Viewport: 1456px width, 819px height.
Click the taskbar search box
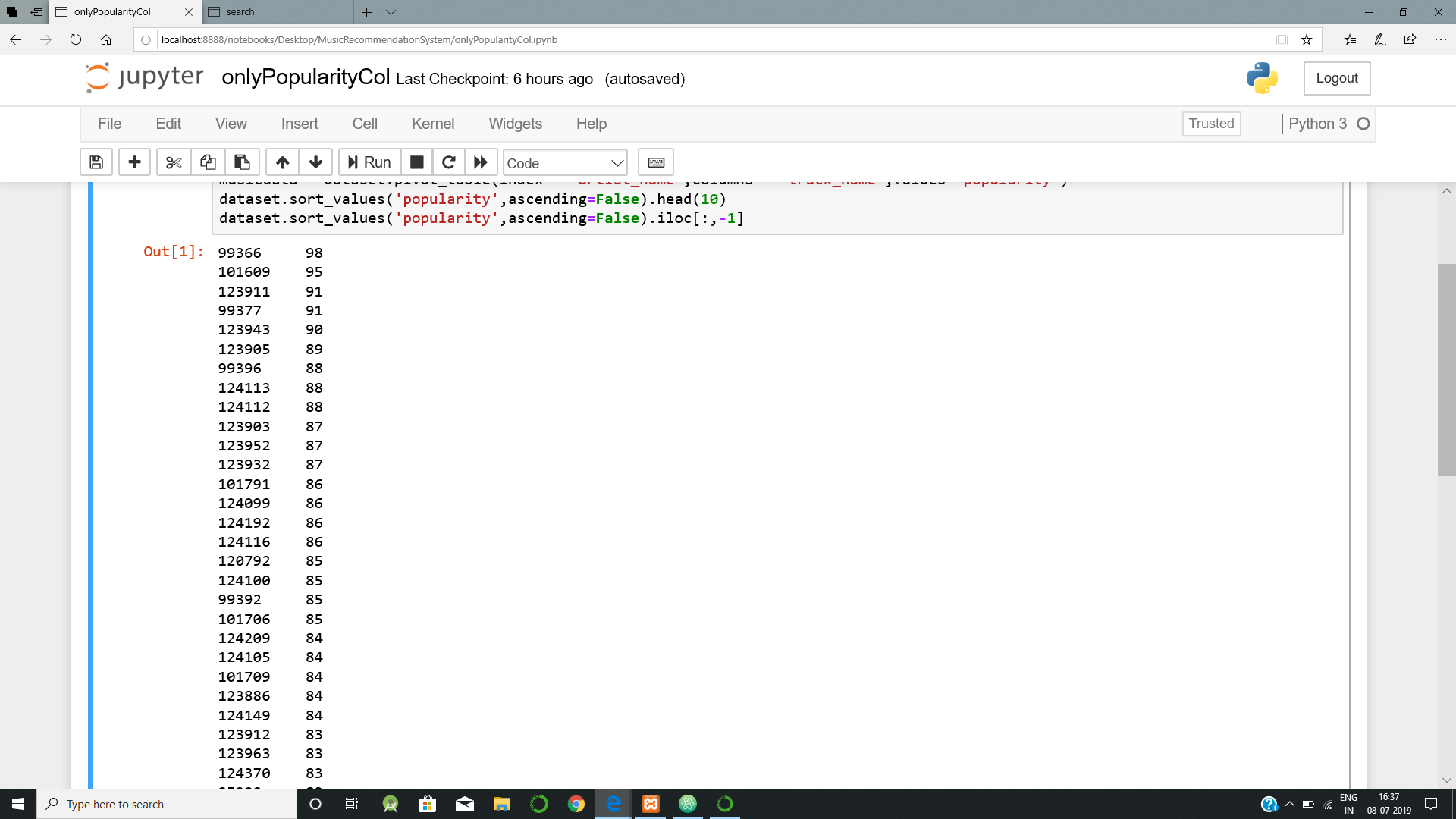pyautogui.click(x=167, y=804)
